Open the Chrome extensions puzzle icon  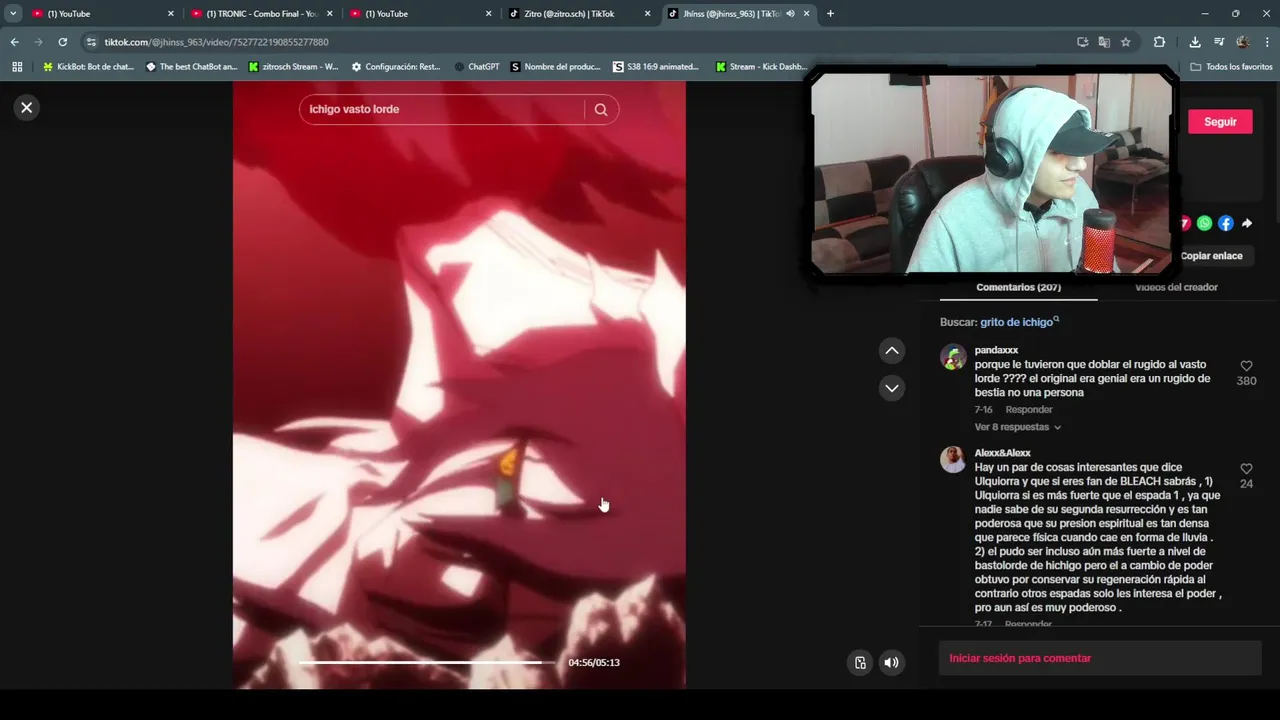[x=1159, y=42]
